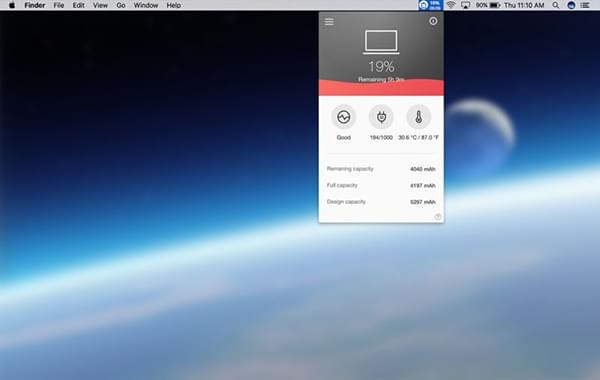This screenshot has height=380, width=600.
Task: Open the View menu
Action: [x=100, y=5]
